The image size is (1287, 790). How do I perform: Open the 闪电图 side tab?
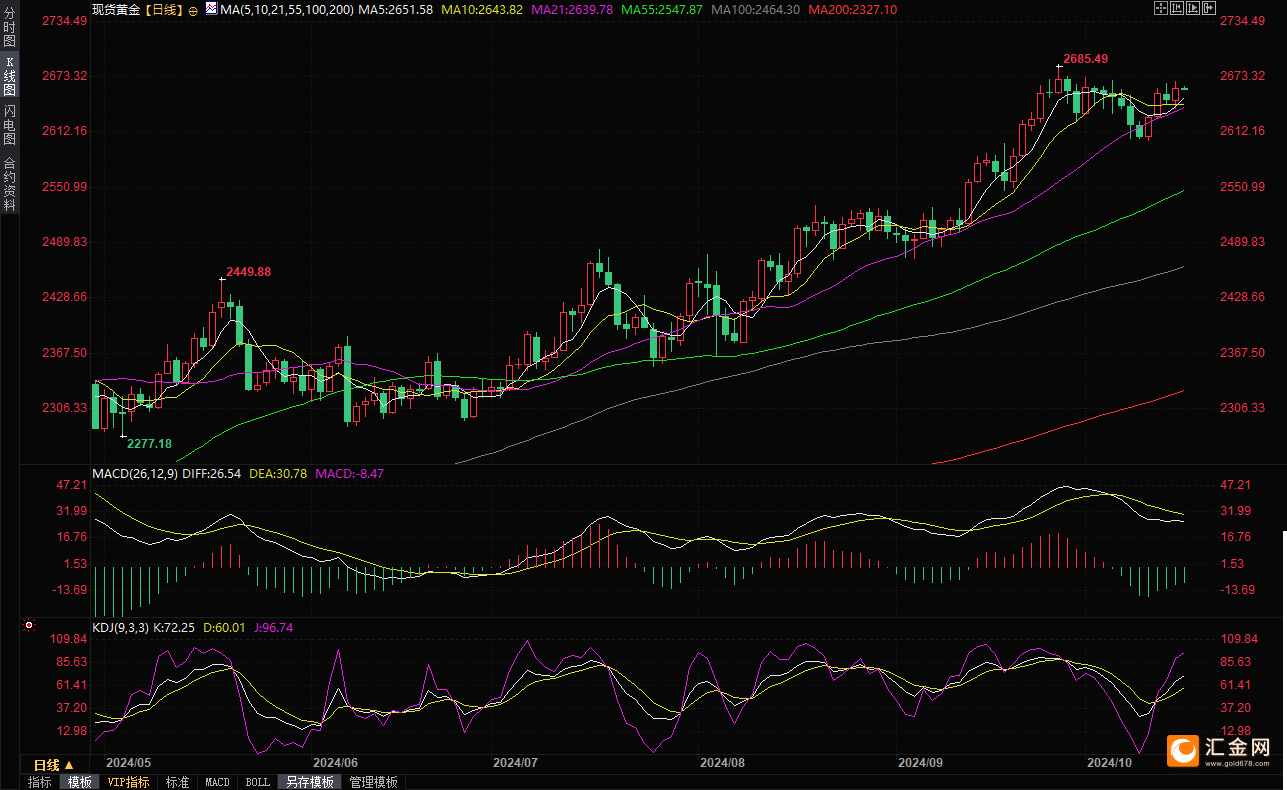coord(10,125)
